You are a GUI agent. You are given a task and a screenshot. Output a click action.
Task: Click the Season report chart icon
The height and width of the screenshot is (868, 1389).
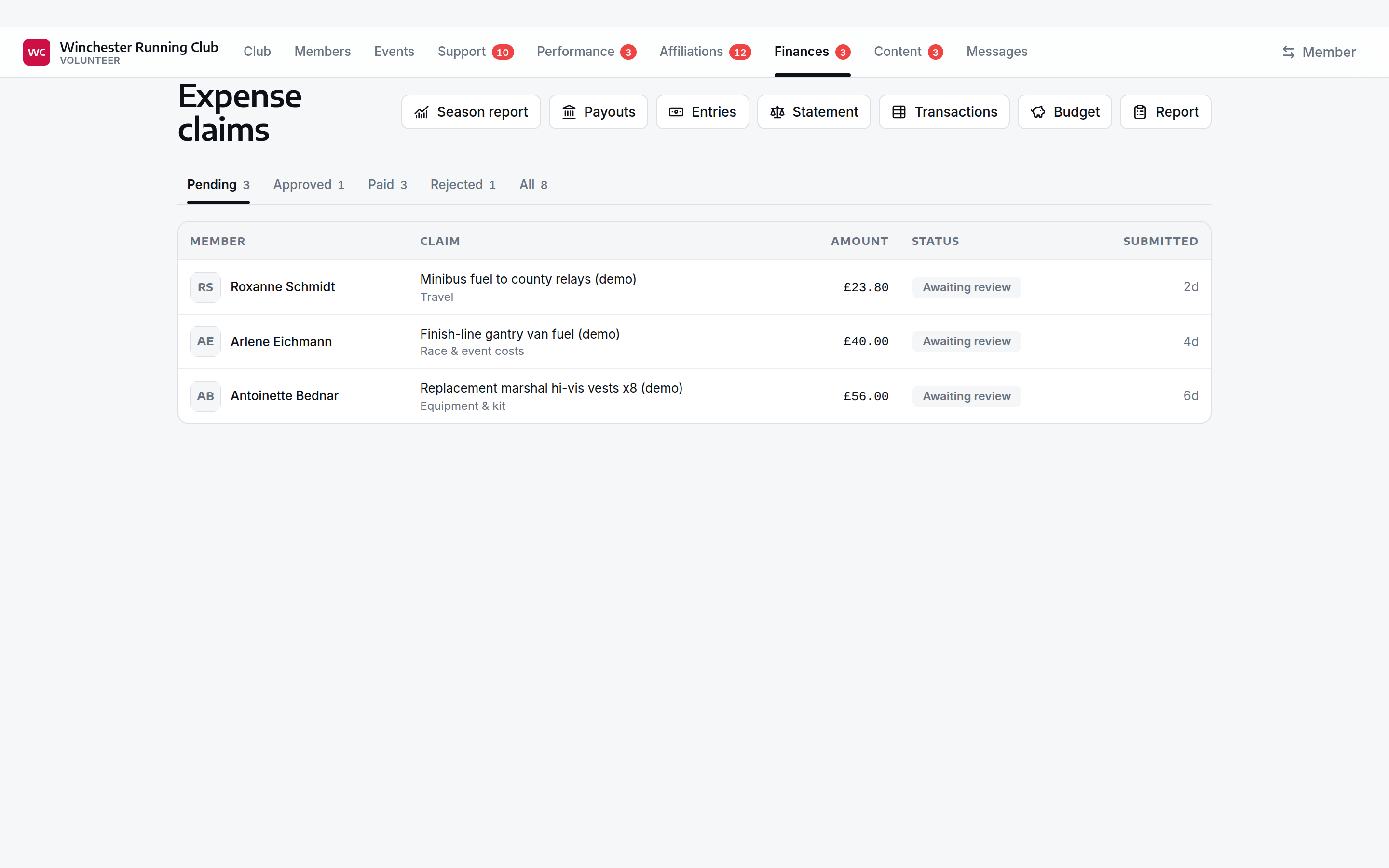pyautogui.click(x=422, y=112)
